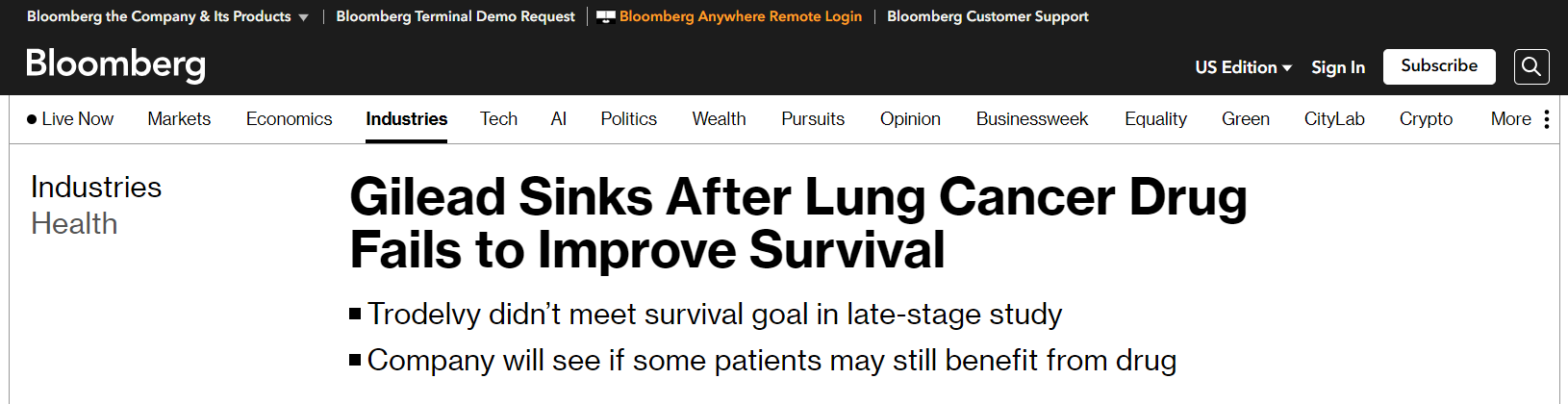
Task: Click the search magnifier icon
Action: [x=1531, y=66]
